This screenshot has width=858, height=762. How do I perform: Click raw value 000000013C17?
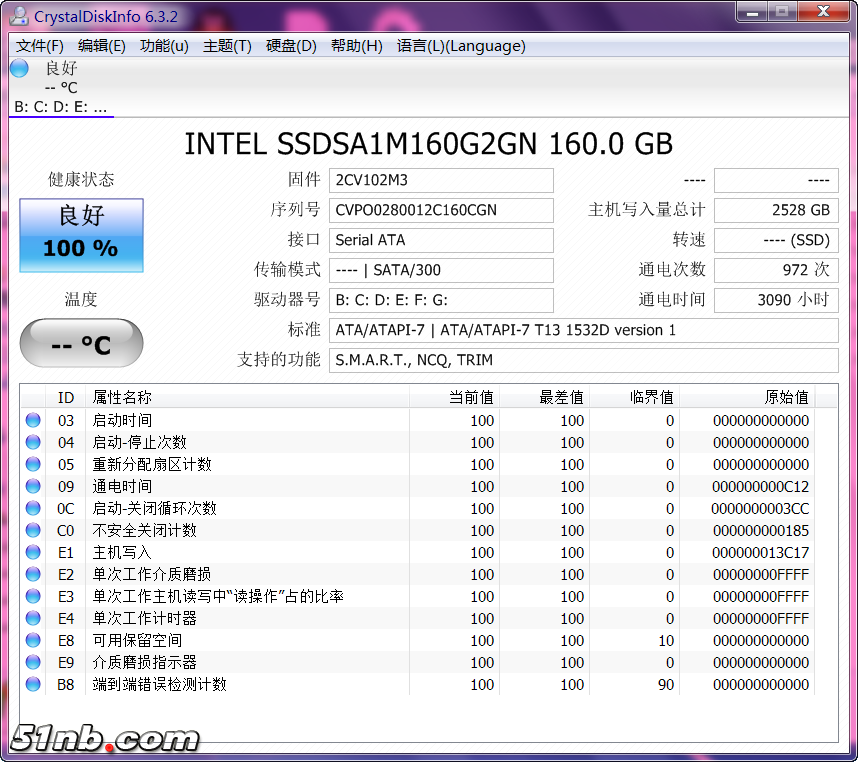760,552
